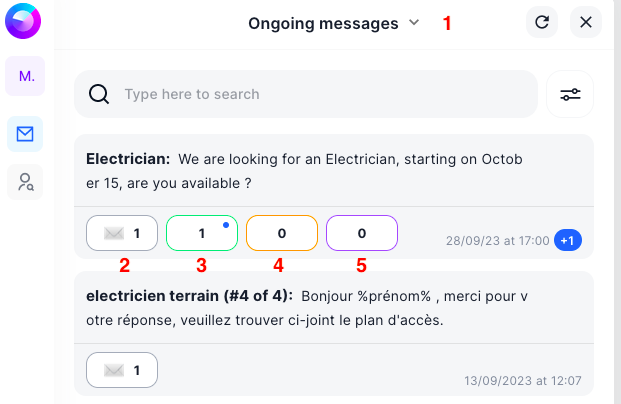
Task: Open the Electrician message preview
Action: pyautogui.click(x=304, y=171)
